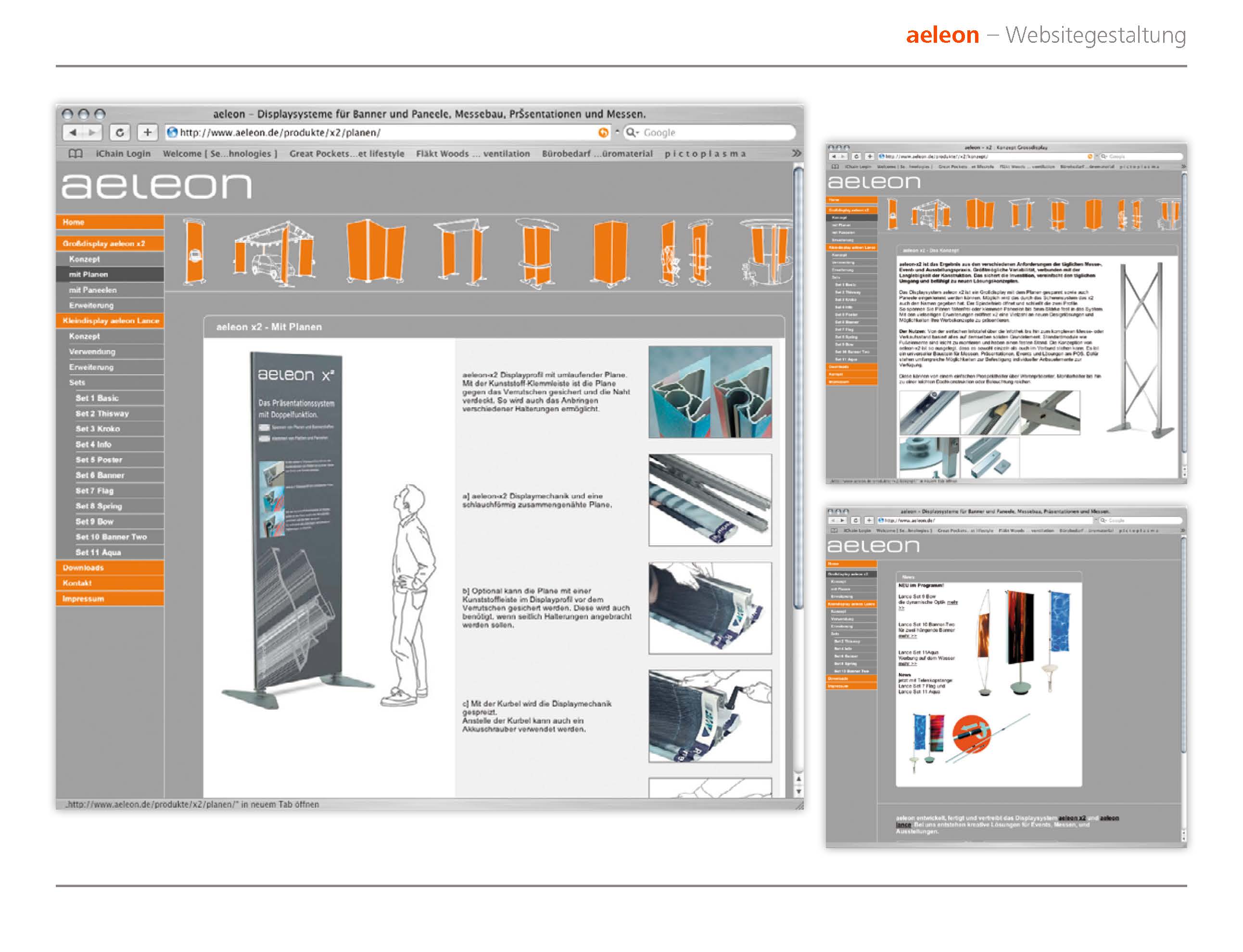This screenshot has width=1243, height=952.
Task: Click the aeleon logo in main window
Action: [156, 186]
